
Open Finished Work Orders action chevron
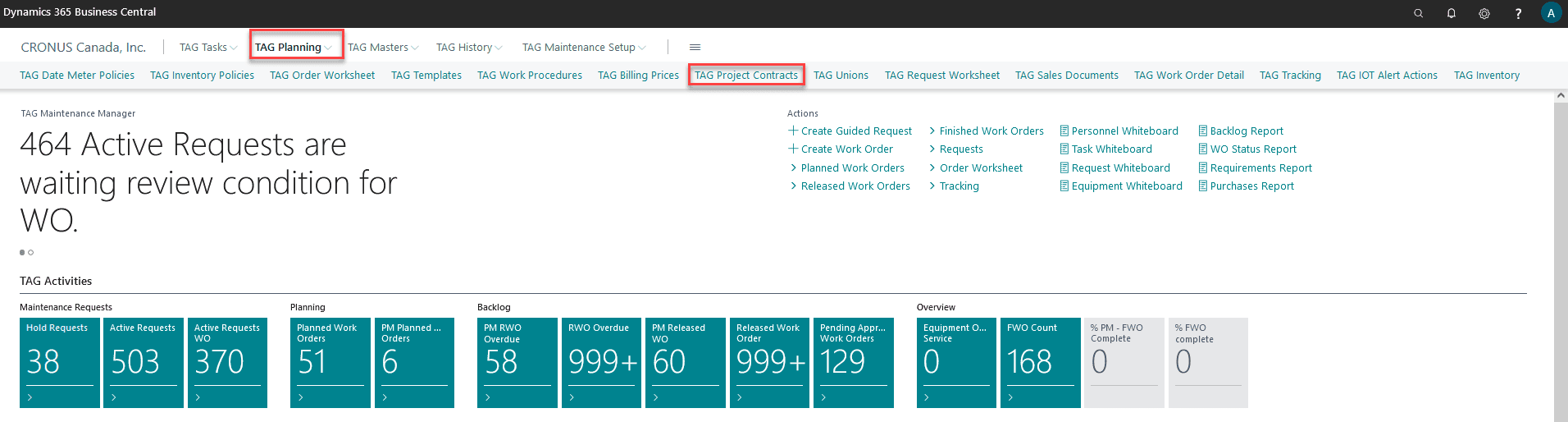click(x=932, y=131)
